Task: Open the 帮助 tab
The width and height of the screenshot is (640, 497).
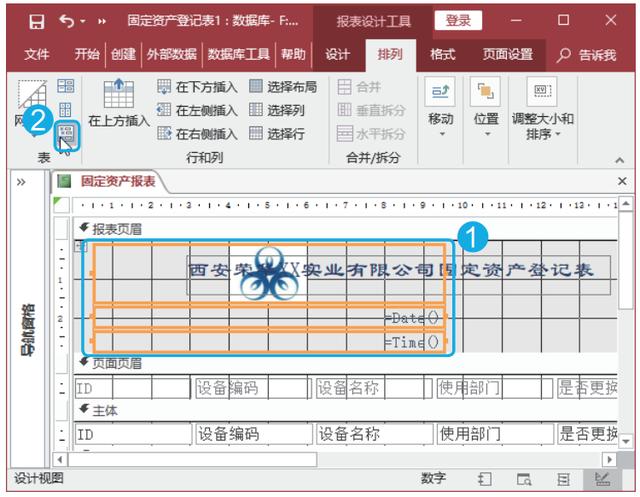Action: click(x=293, y=54)
